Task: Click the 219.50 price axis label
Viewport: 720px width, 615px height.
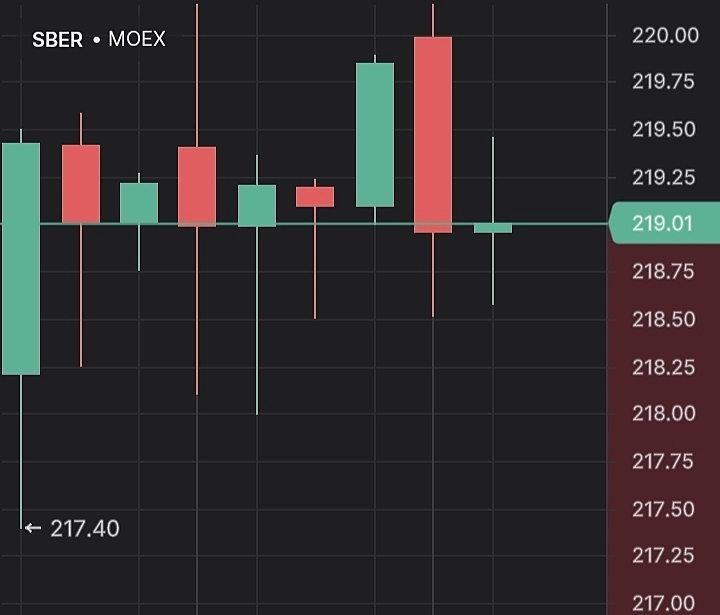Action: pos(665,130)
